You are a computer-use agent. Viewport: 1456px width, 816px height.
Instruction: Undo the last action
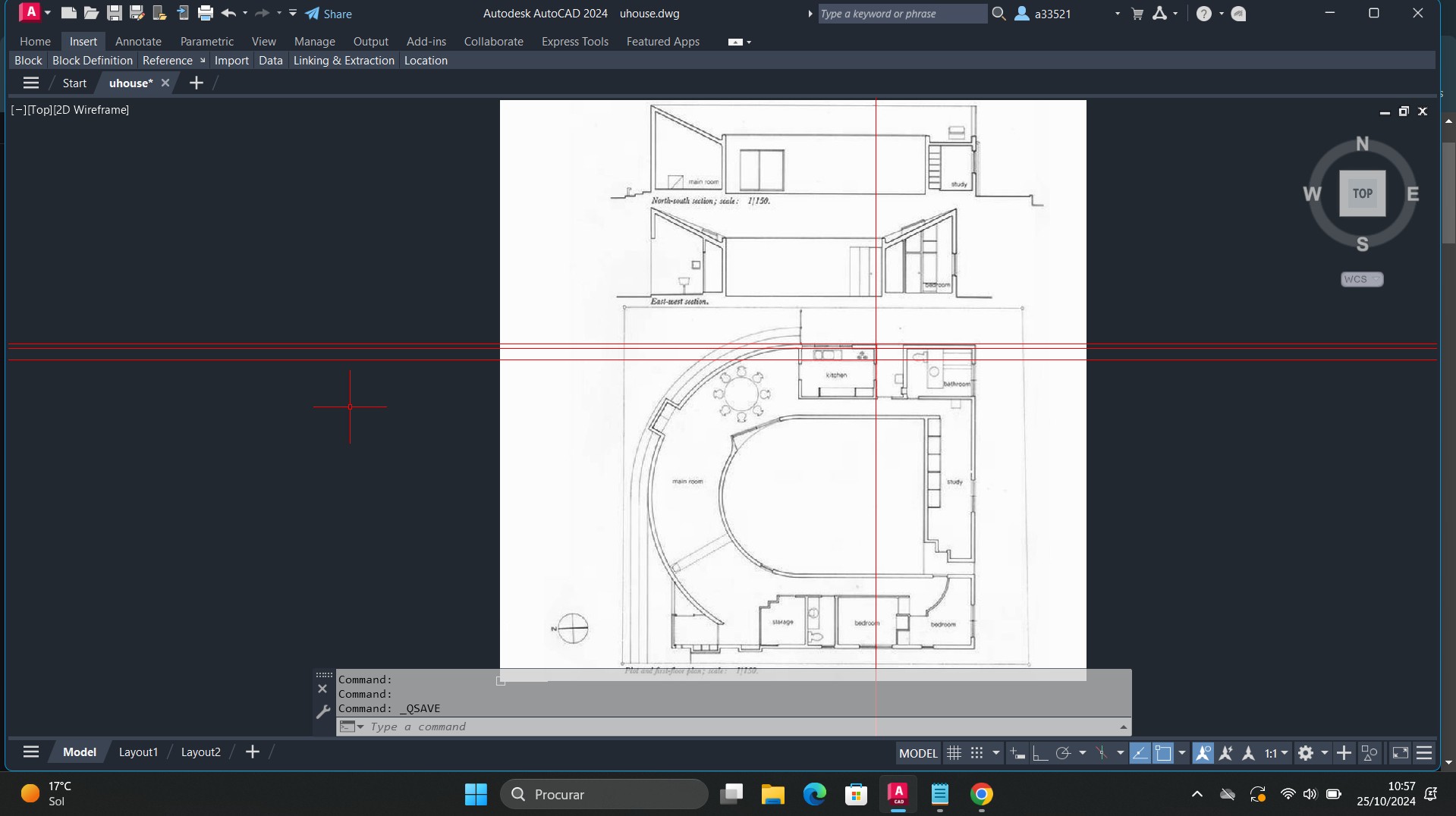click(228, 13)
